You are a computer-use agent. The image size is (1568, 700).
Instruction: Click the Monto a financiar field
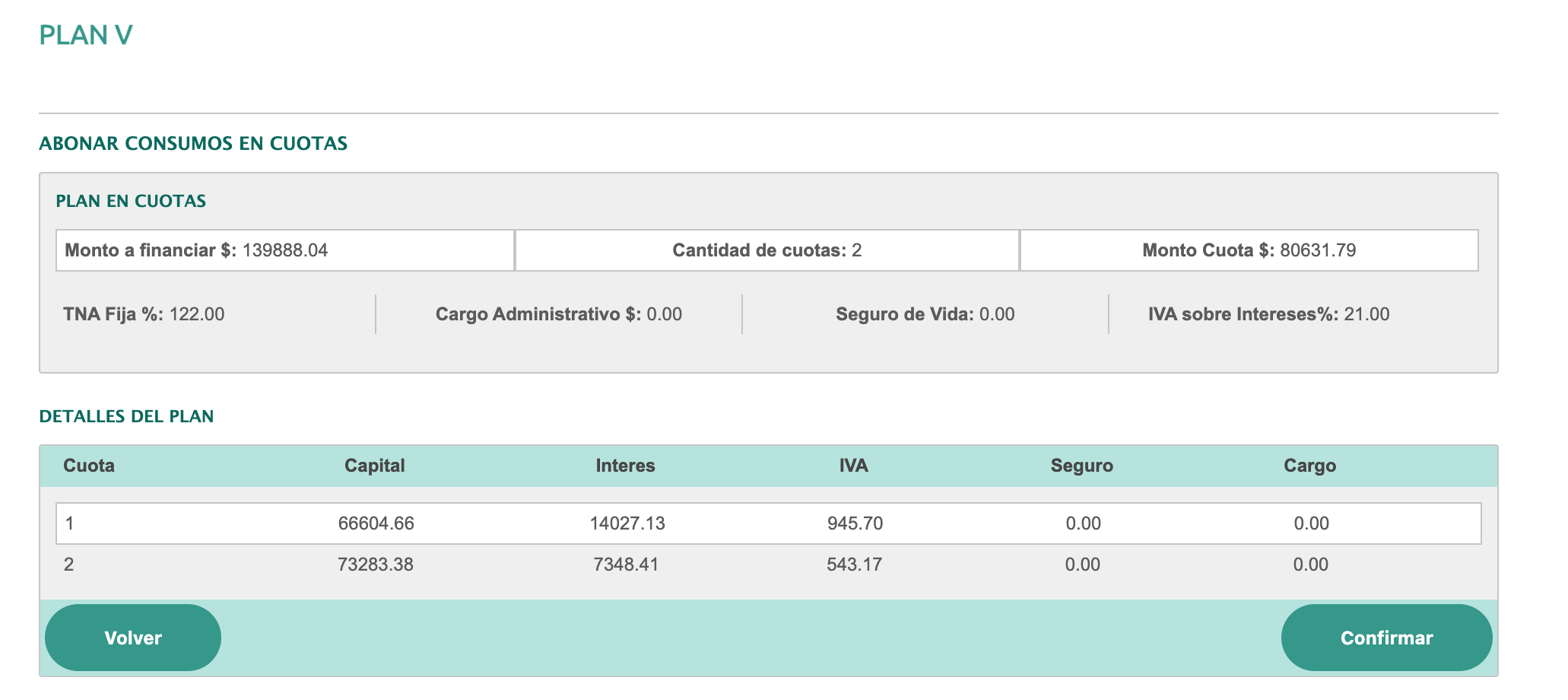(x=285, y=250)
